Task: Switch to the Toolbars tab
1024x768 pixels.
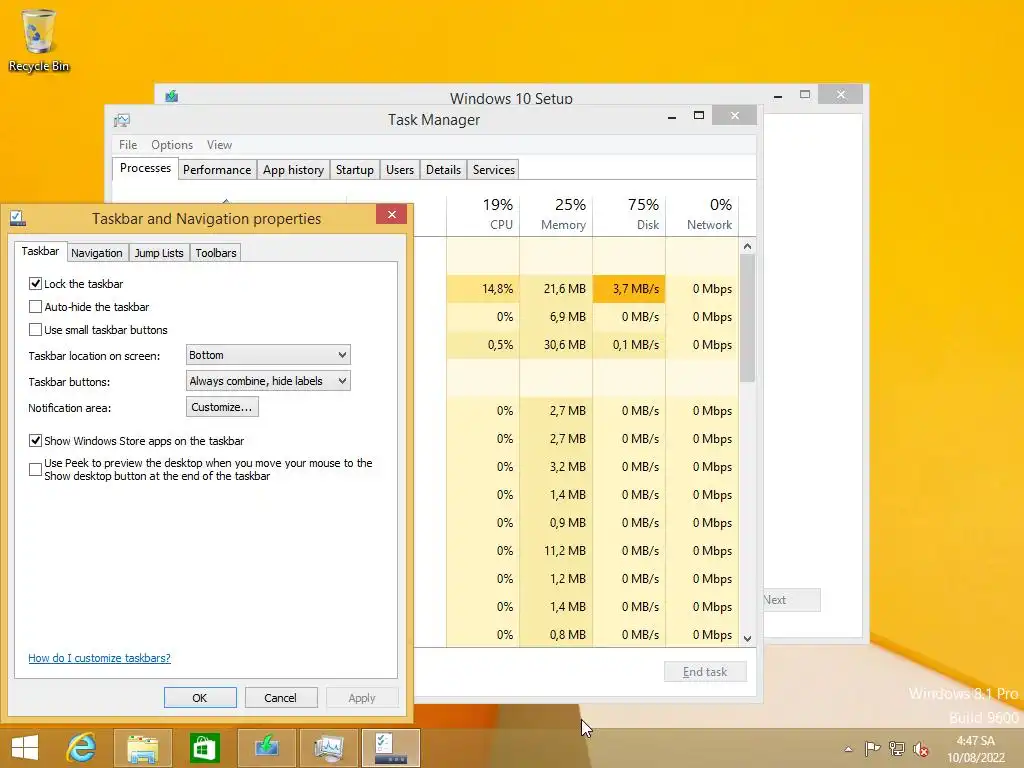Action: (216, 253)
